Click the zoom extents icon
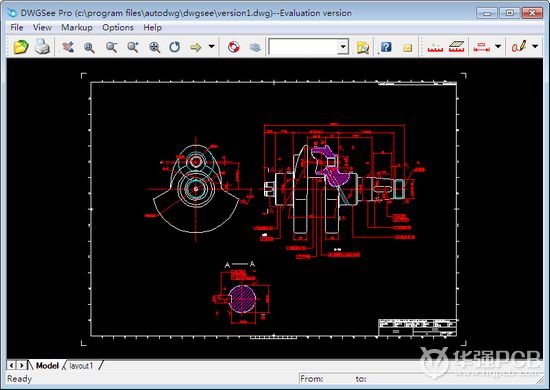The image size is (550, 390). coord(155,47)
